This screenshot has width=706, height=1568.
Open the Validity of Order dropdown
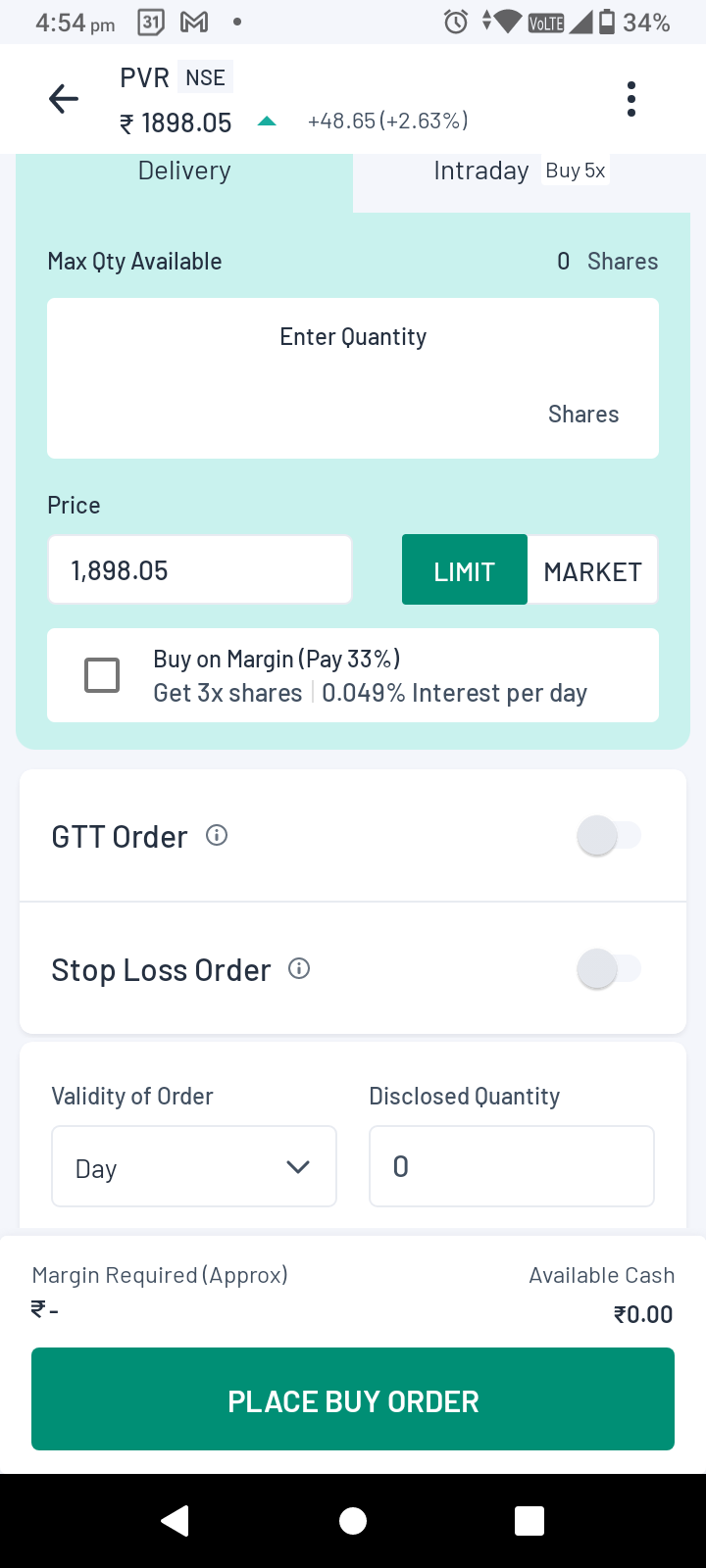pos(194,1166)
